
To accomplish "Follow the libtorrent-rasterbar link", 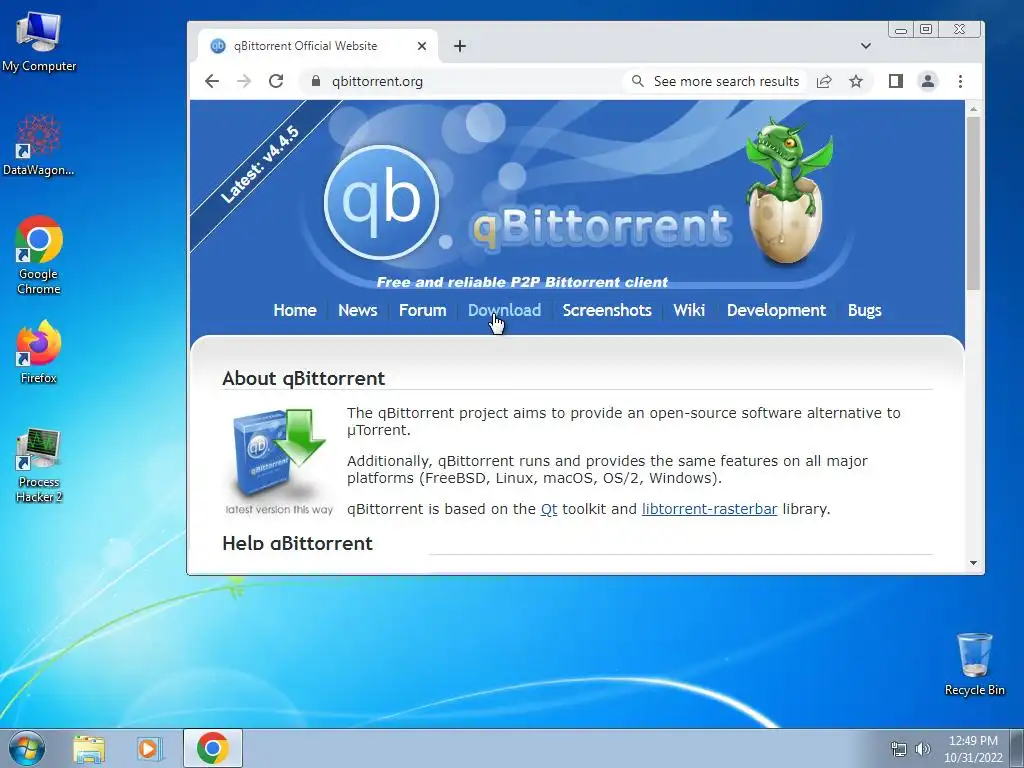I will click(x=709, y=509).
